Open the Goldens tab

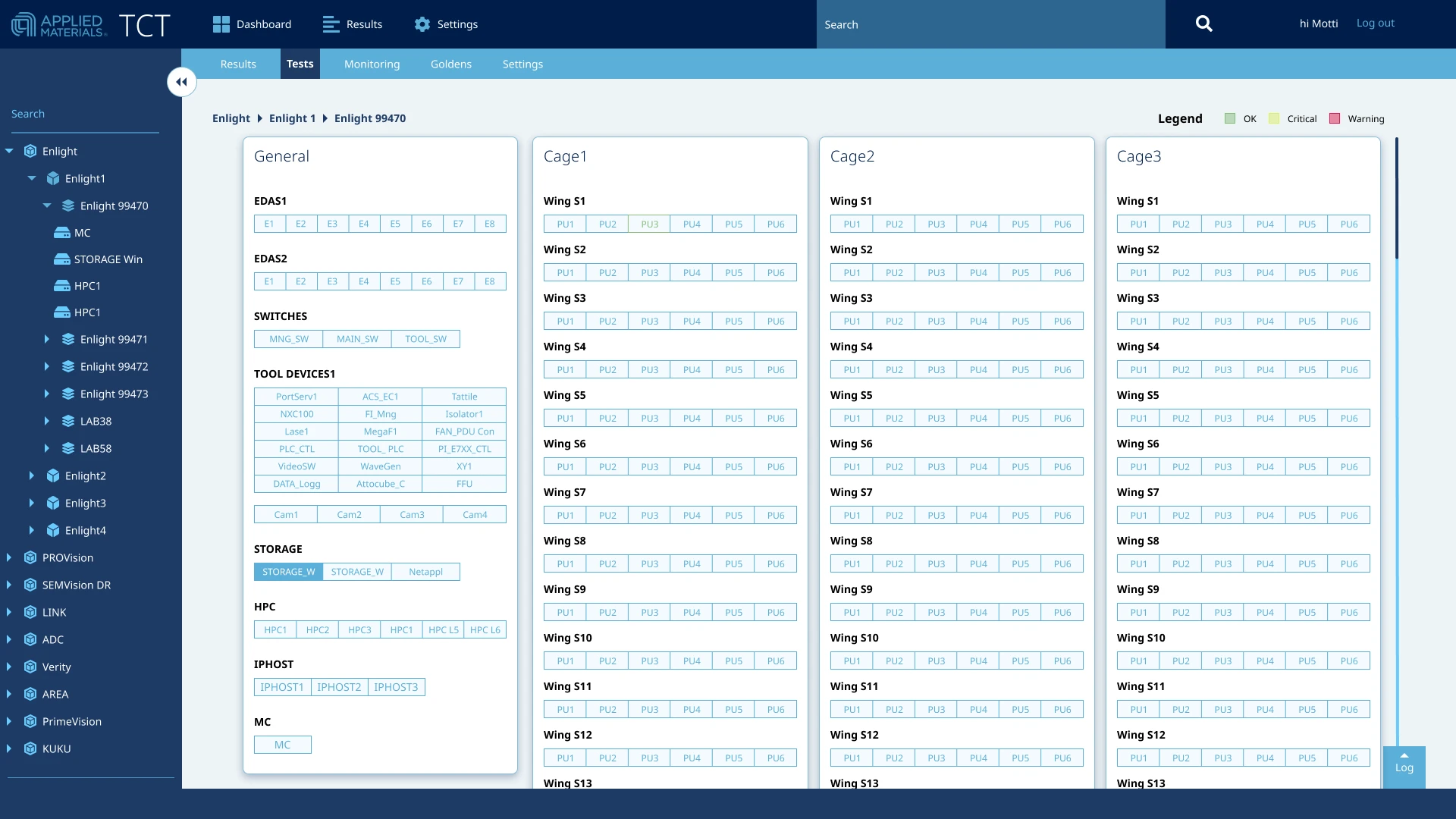point(450,64)
